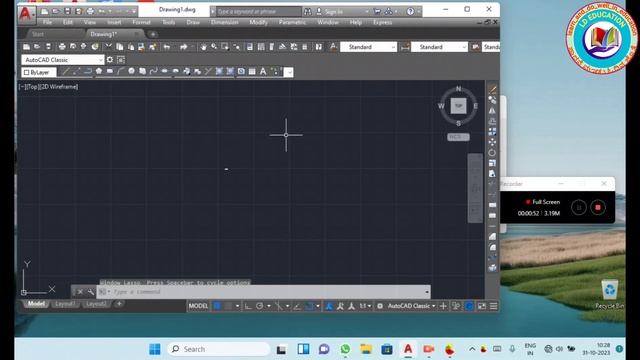Viewport: 640px width, 360px height.
Task: Add a new drawing tab with plus button
Action: pos(153,34)
